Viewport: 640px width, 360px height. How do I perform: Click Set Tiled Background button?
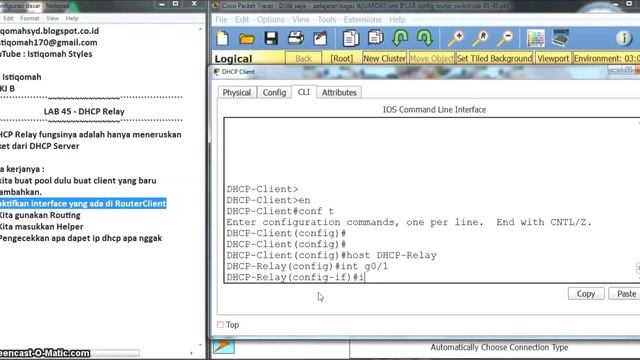click(494, 59)
